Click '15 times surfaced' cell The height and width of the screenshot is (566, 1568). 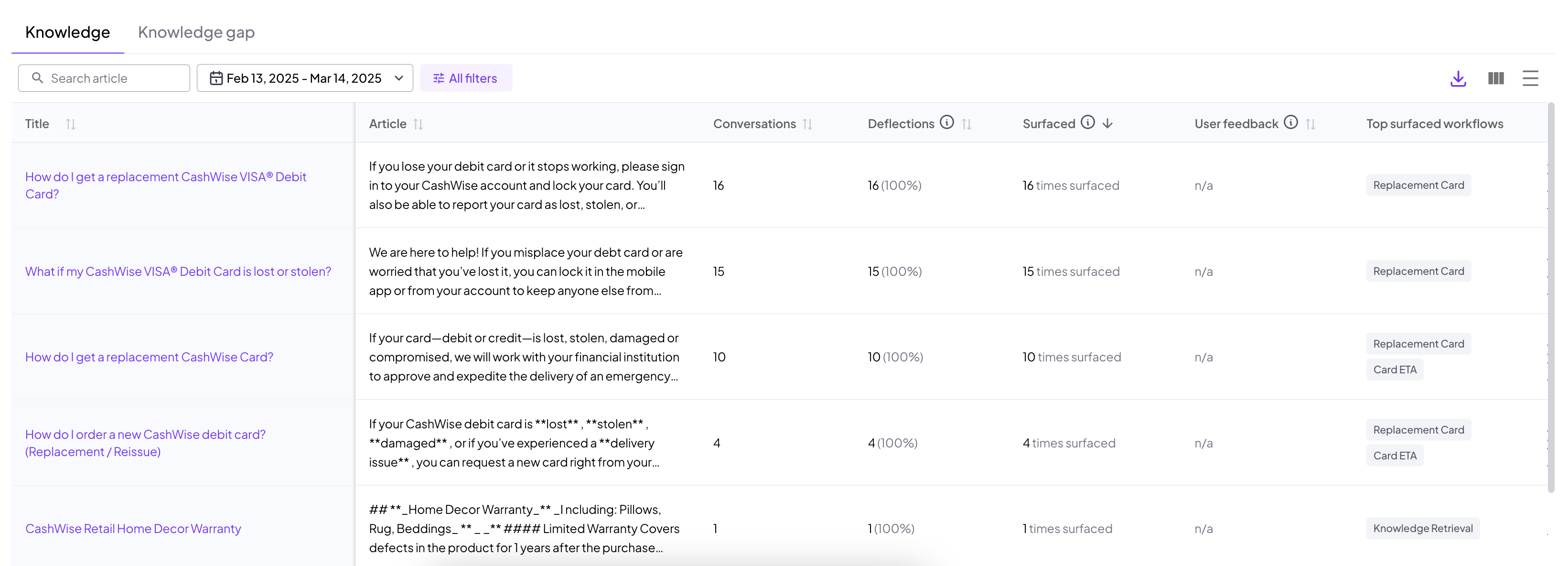1071,272
